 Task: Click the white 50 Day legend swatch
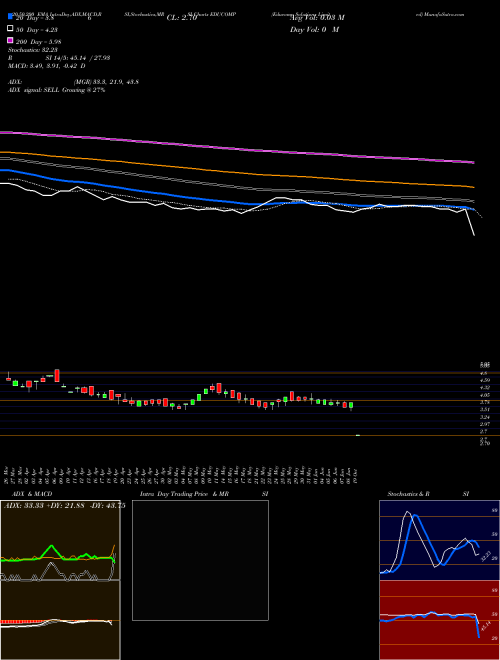[x=10, y=29]
